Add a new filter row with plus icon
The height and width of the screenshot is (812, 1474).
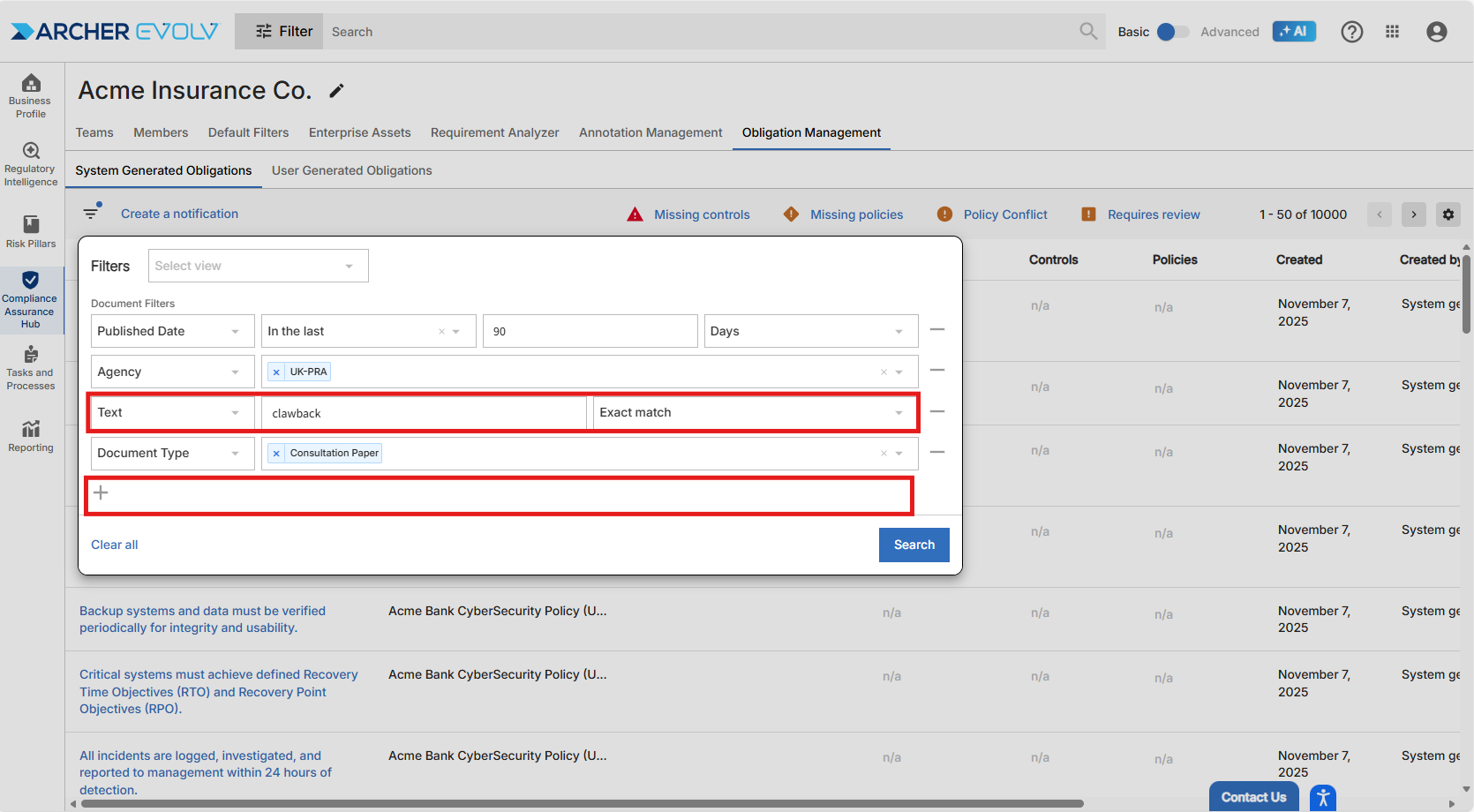point(102,492)
